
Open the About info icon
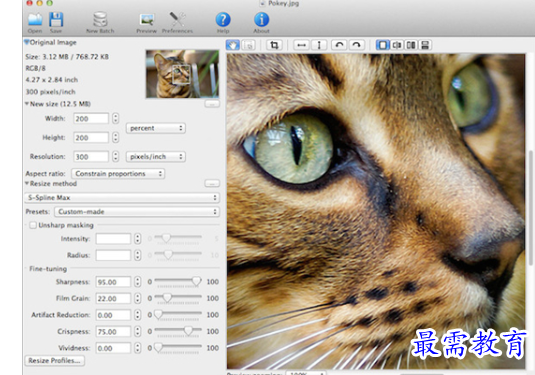point(261,19)
